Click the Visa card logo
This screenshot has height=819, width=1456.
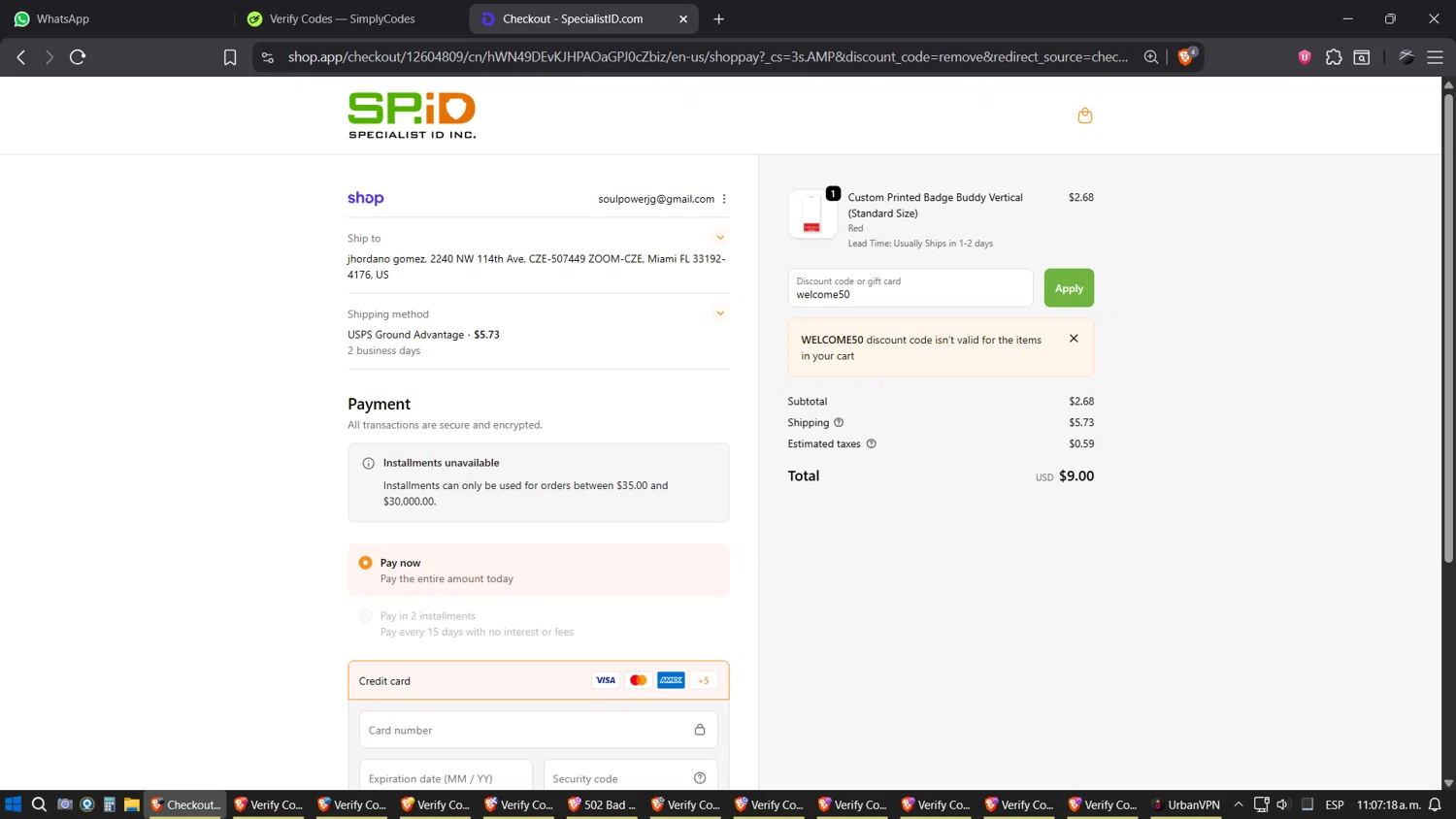tap(606, 680)
